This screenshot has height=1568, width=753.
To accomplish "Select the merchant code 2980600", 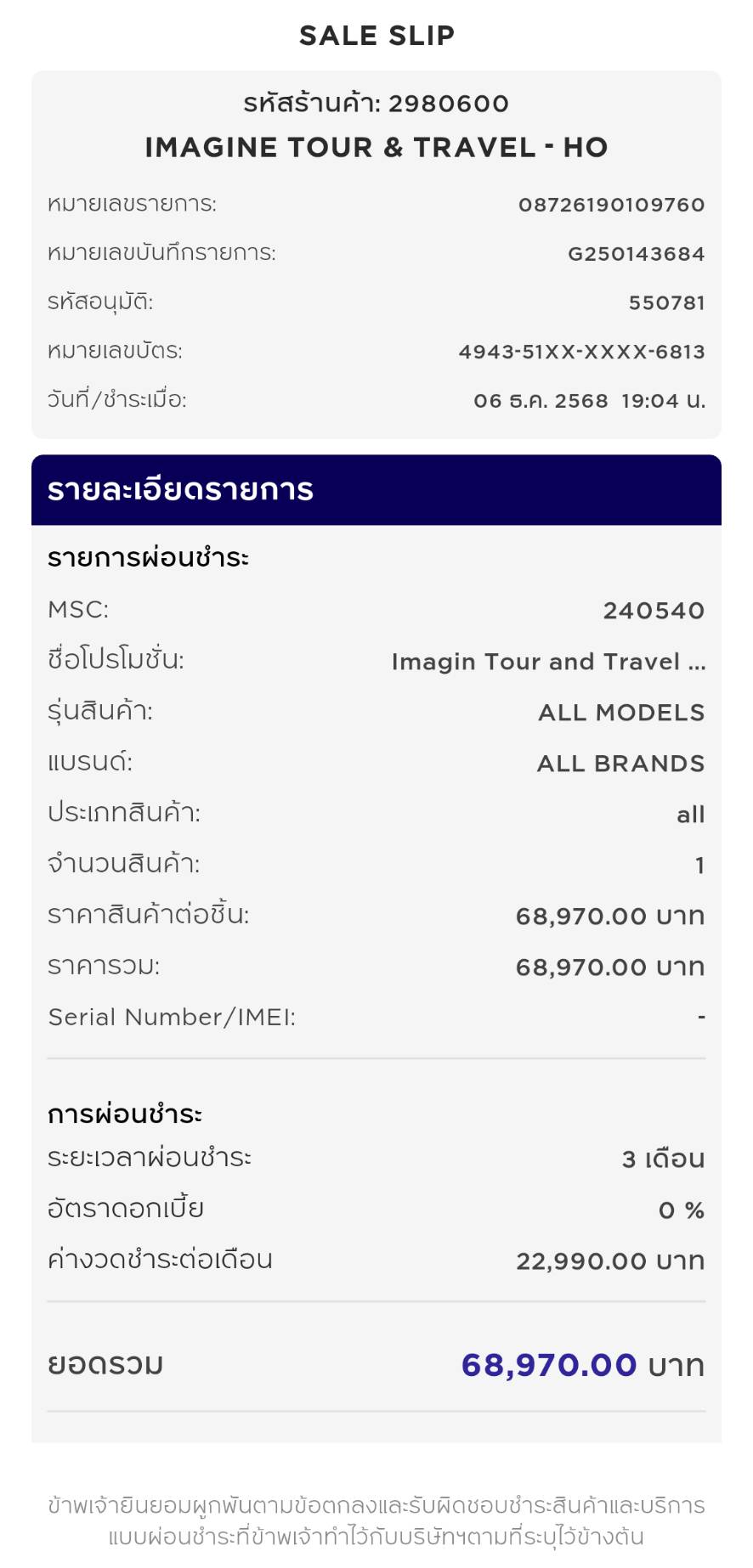I will point(448,104).
